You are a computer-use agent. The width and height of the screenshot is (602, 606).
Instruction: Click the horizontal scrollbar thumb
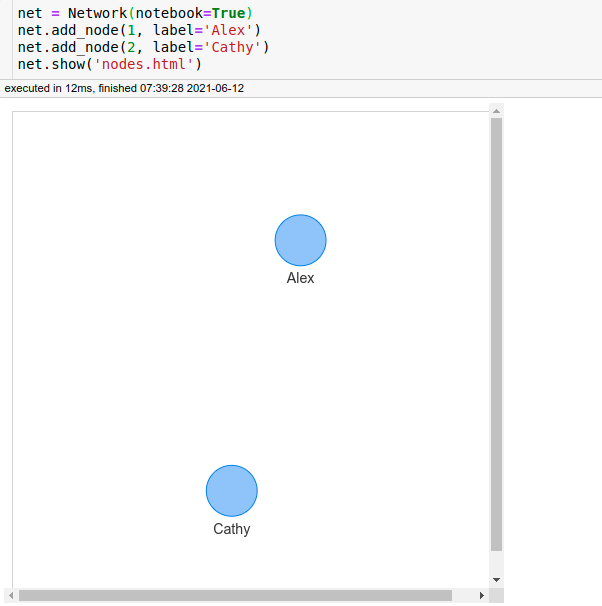click(x=235, y=596)
